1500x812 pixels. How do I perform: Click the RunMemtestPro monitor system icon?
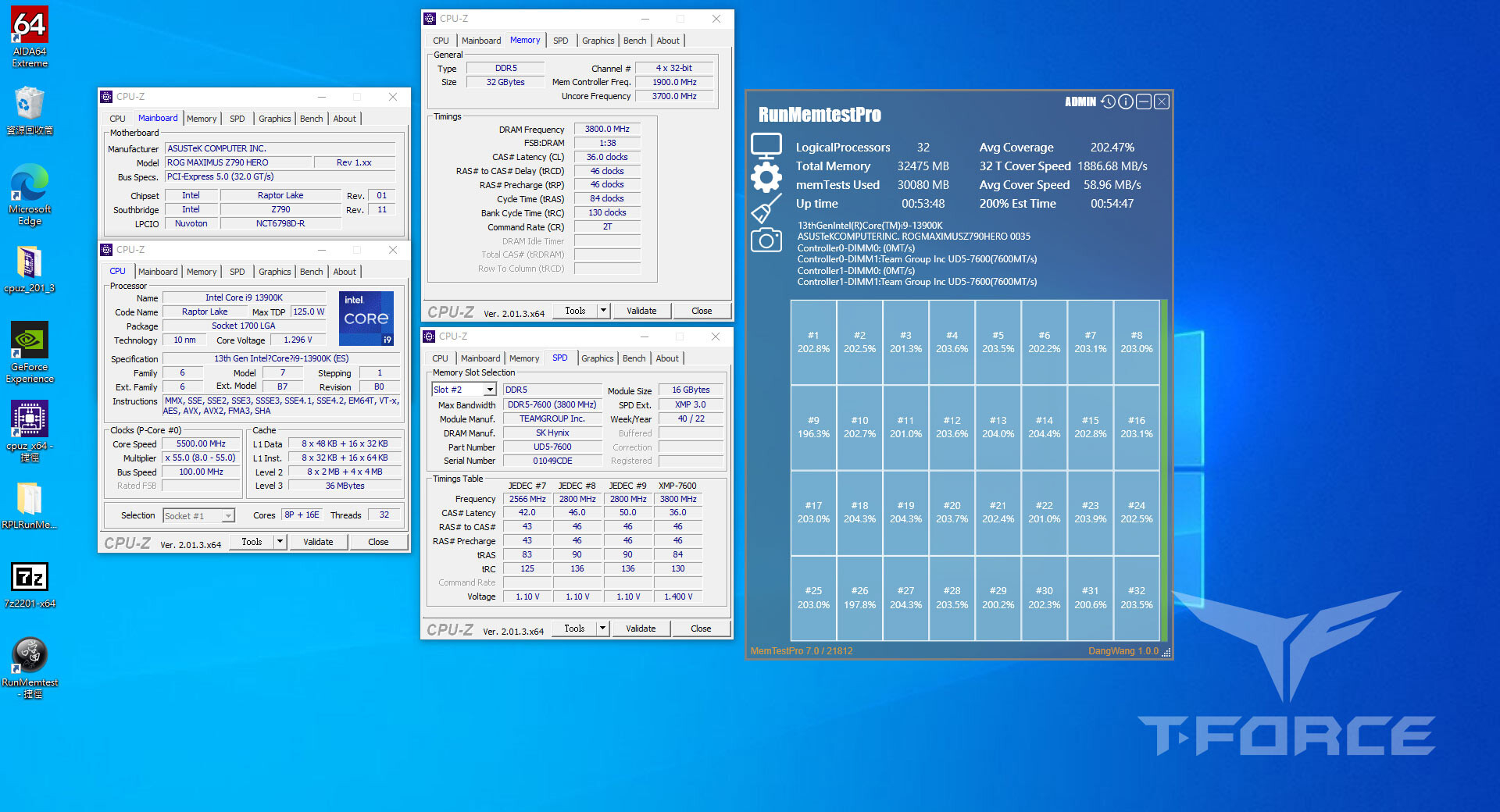766,145
